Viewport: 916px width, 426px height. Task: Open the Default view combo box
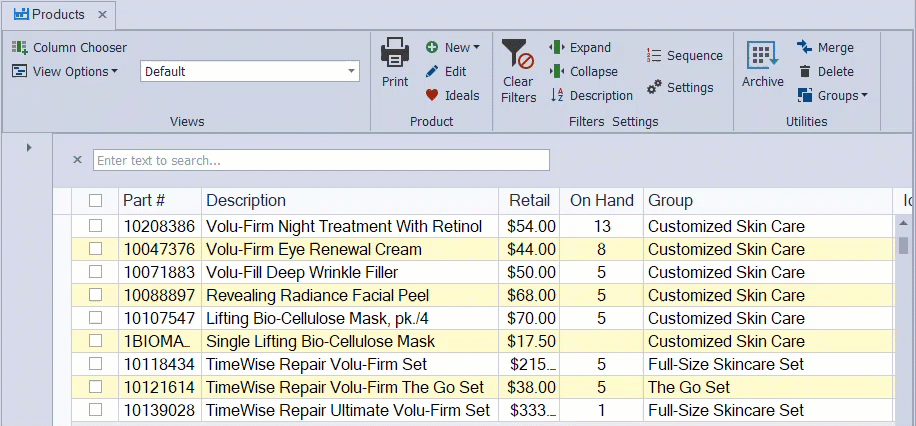click(x=250, y=71)
